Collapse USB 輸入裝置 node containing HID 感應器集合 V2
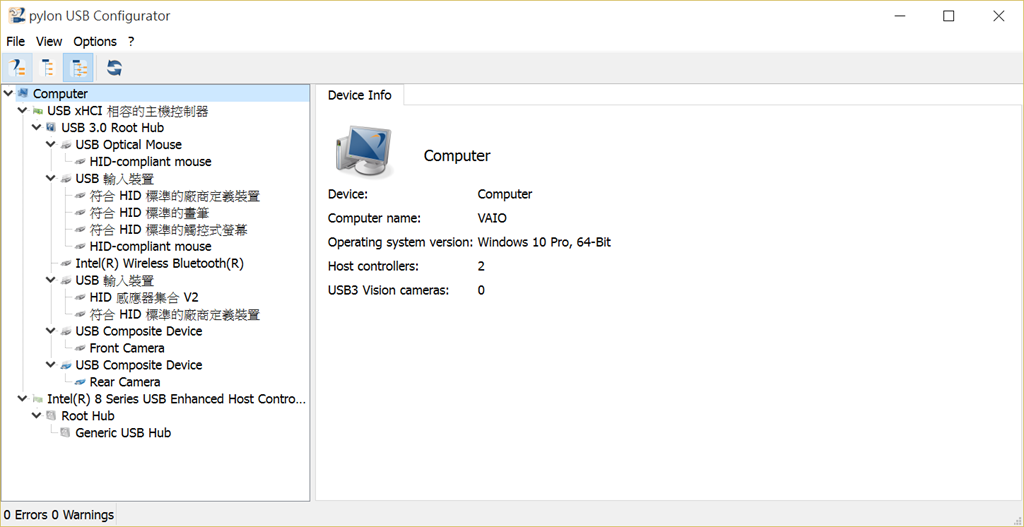Screen dimensions: 1024x527 [51, 280]
